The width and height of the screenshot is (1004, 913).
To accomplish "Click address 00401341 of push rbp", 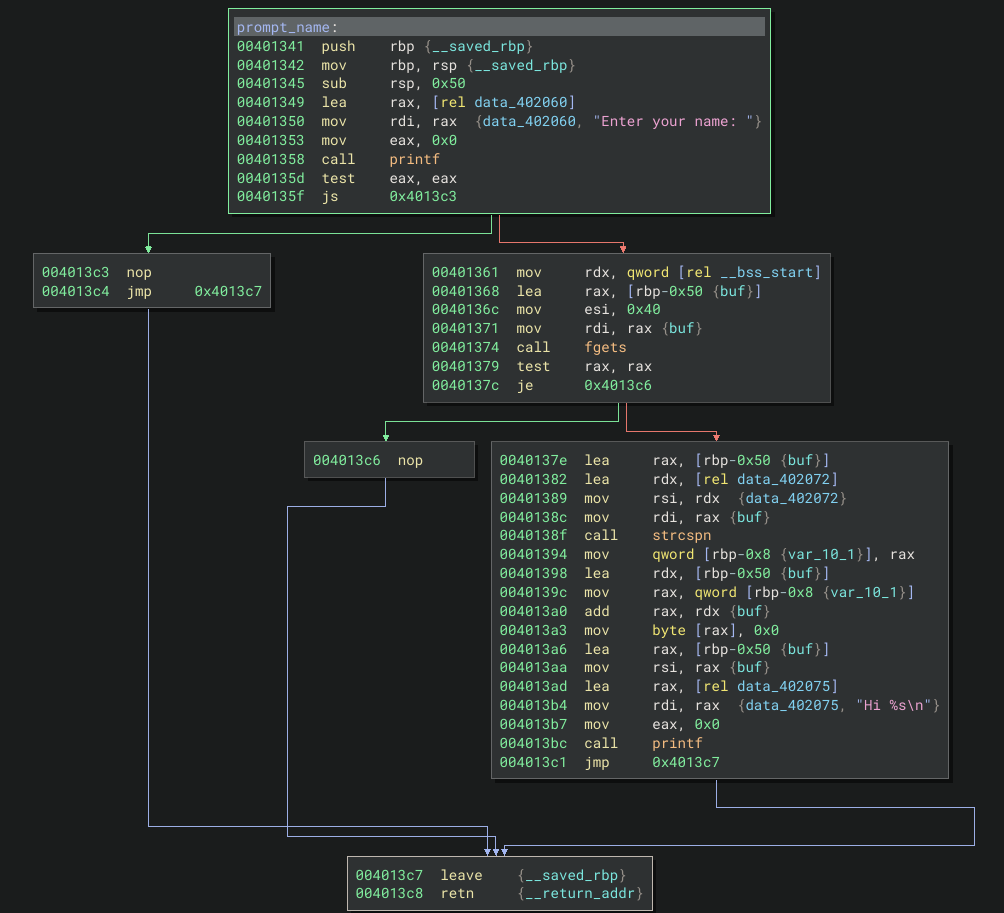I will 269,46.
